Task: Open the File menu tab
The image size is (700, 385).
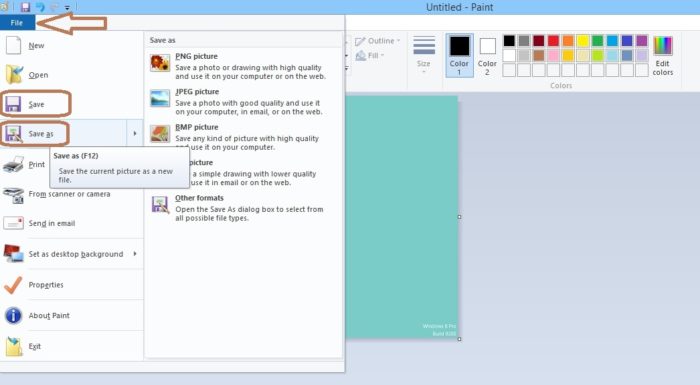Action: click(x=17, y=23)
